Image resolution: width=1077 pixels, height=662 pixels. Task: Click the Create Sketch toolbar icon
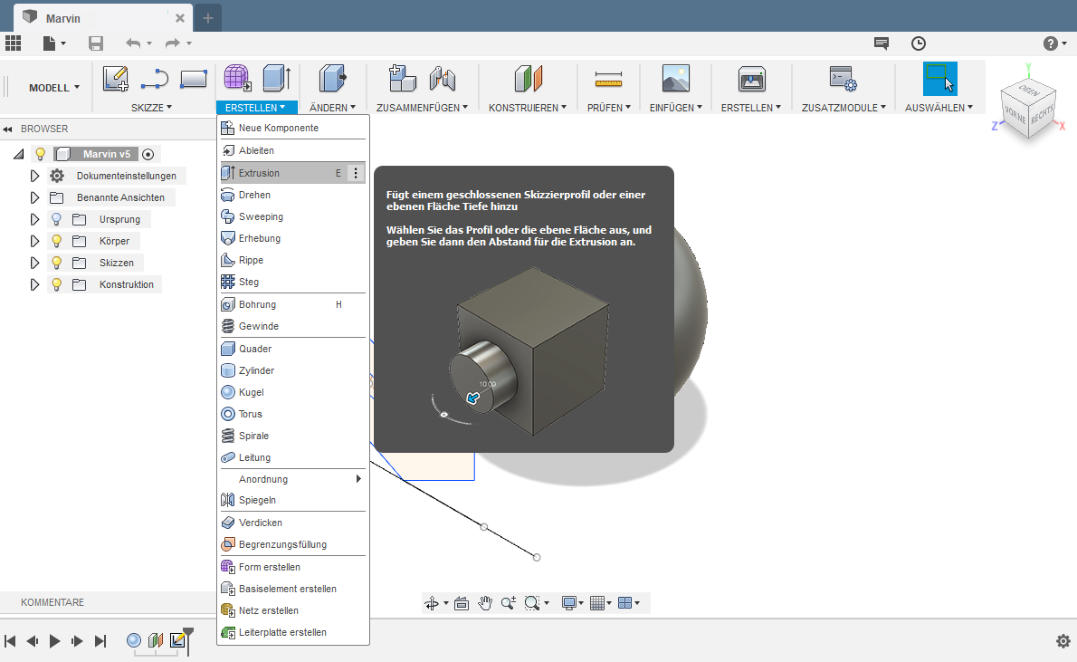[x=116, y=79]
